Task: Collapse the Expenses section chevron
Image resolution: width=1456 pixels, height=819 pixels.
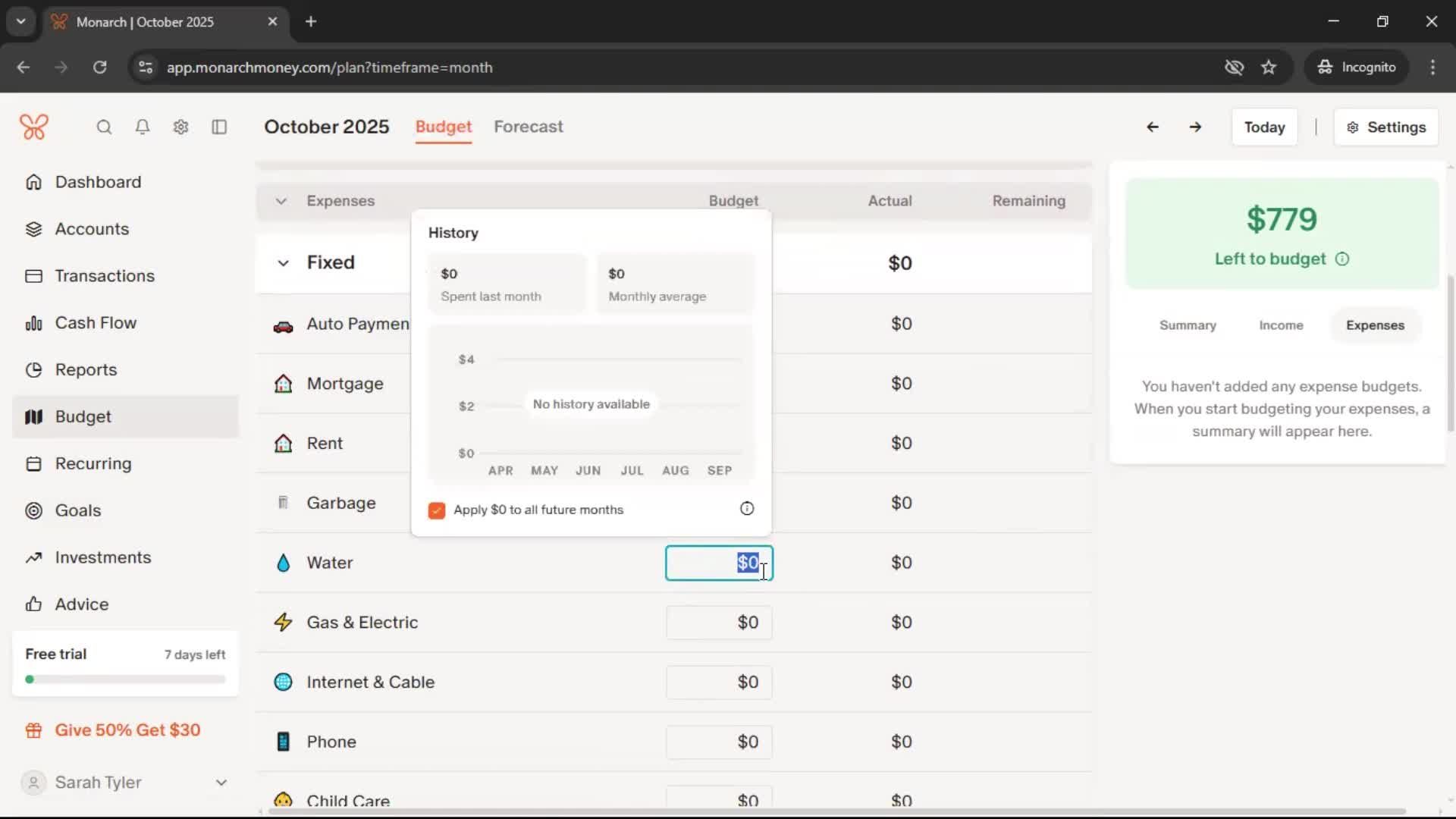Action: [x=281, y=201]
